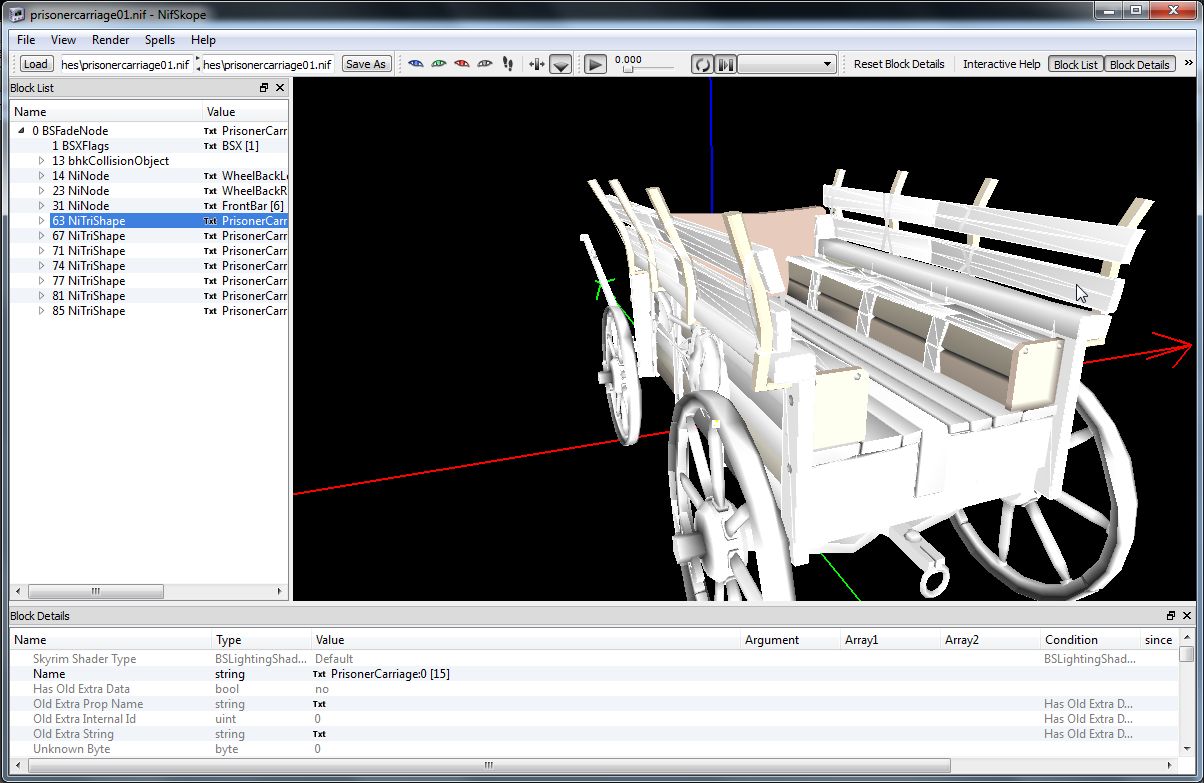1204x783 pixels.
Task: Open the Spells menu
Action: (x=160, y=40)
